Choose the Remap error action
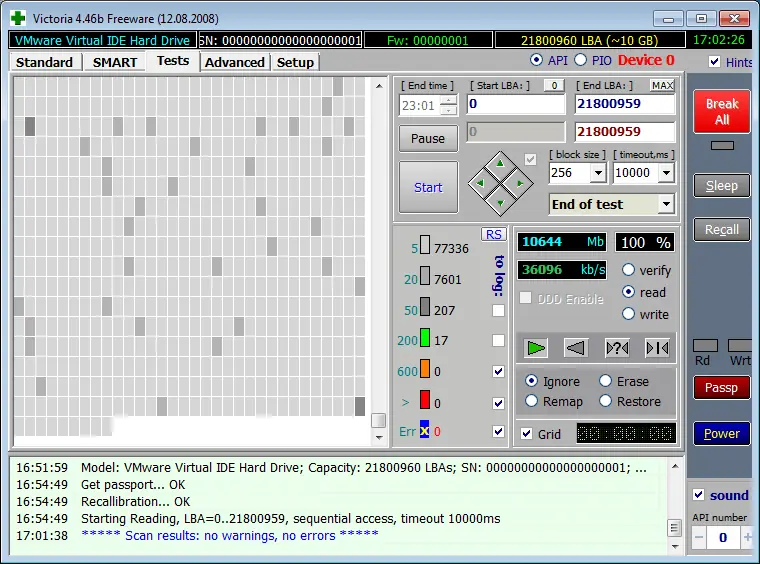The height and width of the screenshot is (564, 760). (531, 401)
